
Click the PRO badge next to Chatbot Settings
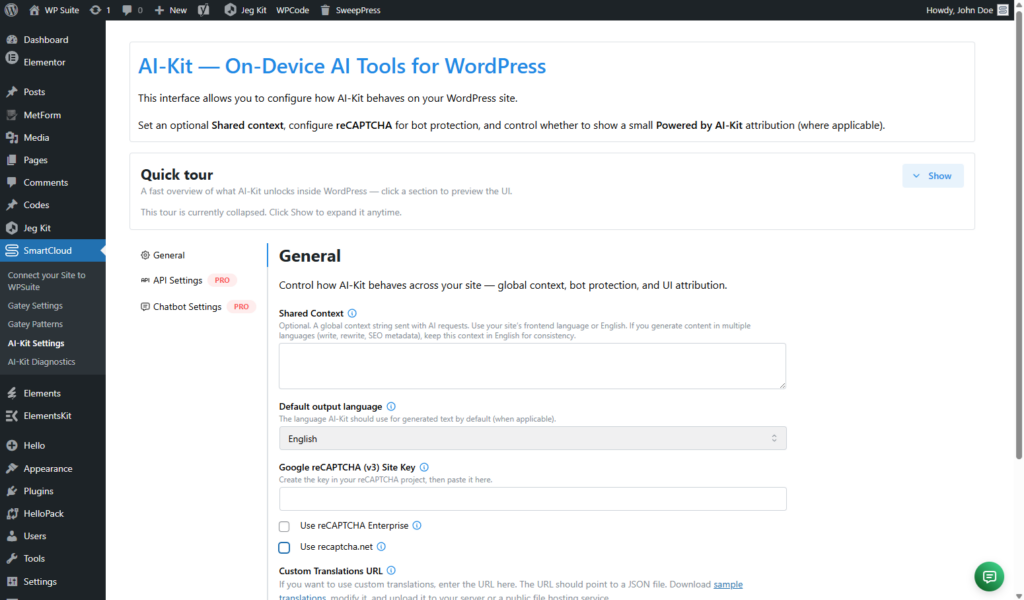[242, 306]
